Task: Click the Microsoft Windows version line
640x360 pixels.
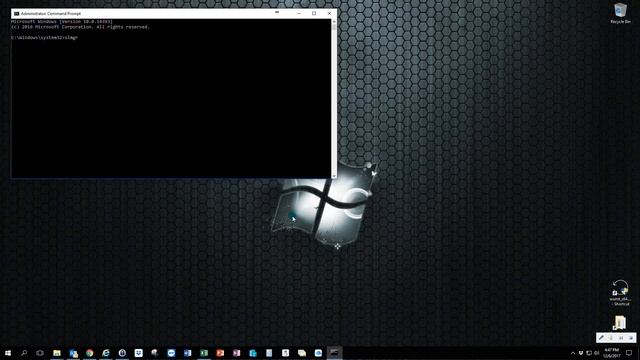Action: click(x=62, y=22)
